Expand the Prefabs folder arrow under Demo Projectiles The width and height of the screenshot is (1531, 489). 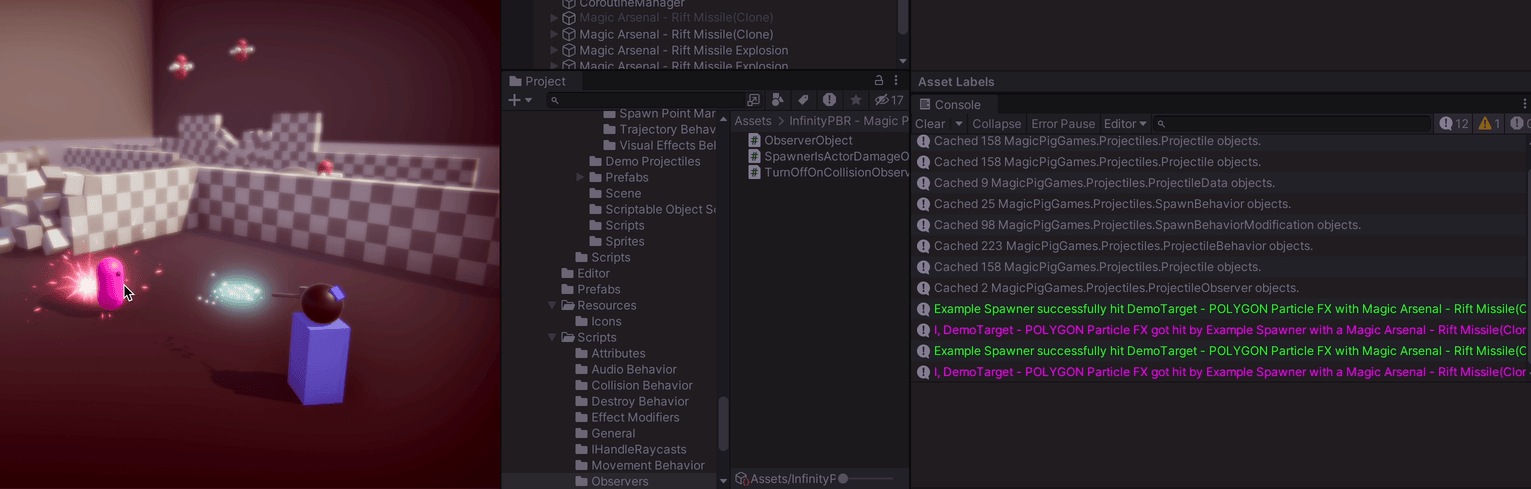[x=581, y=177]
